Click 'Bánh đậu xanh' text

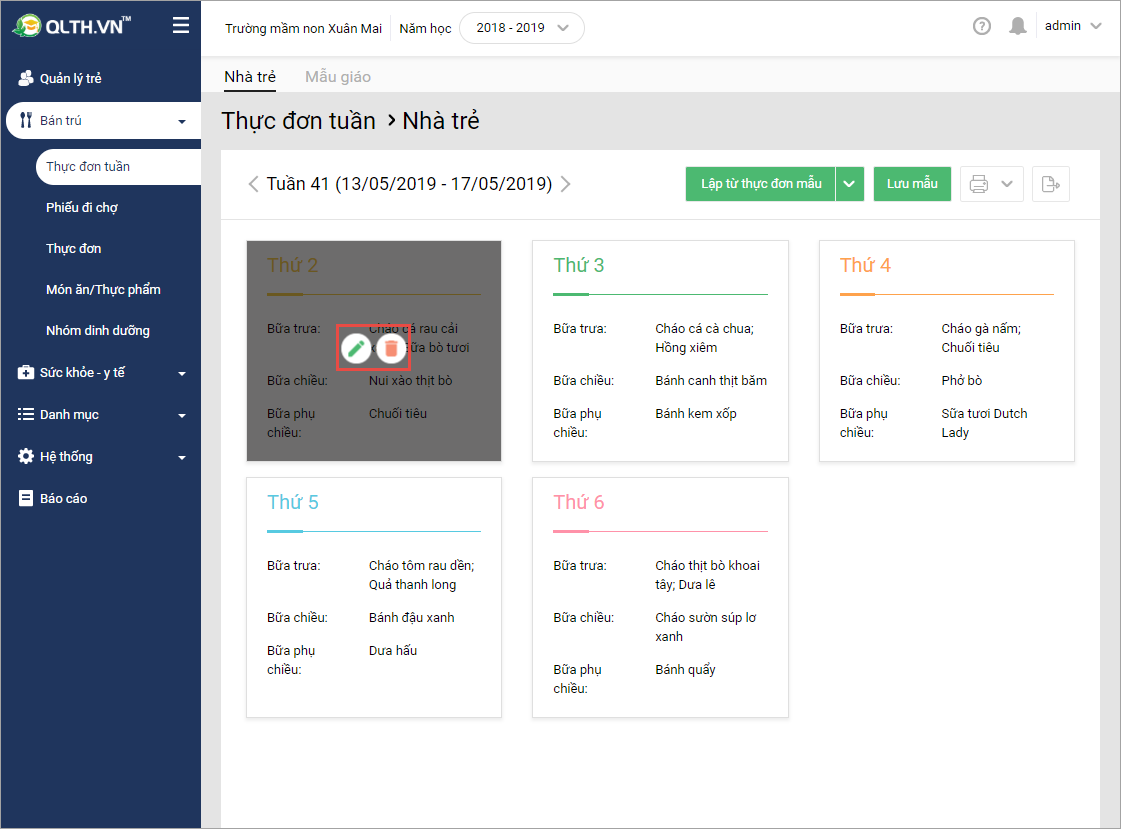tap(411, 618)
